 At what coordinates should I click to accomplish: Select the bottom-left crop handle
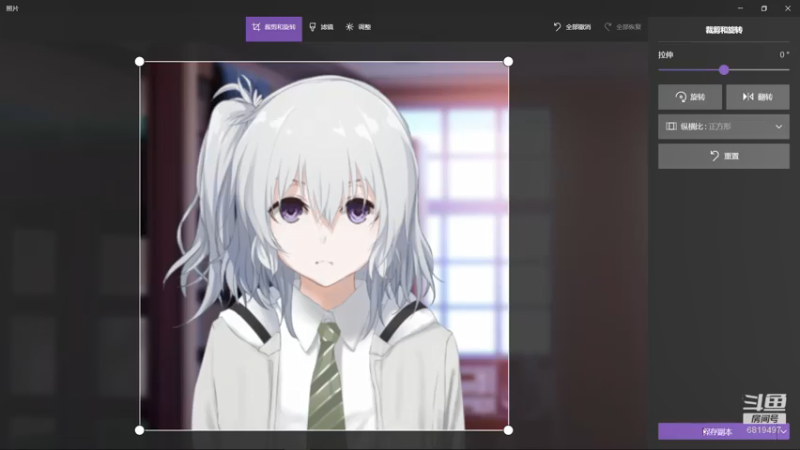pyautogui.click(x=139, y=431)
